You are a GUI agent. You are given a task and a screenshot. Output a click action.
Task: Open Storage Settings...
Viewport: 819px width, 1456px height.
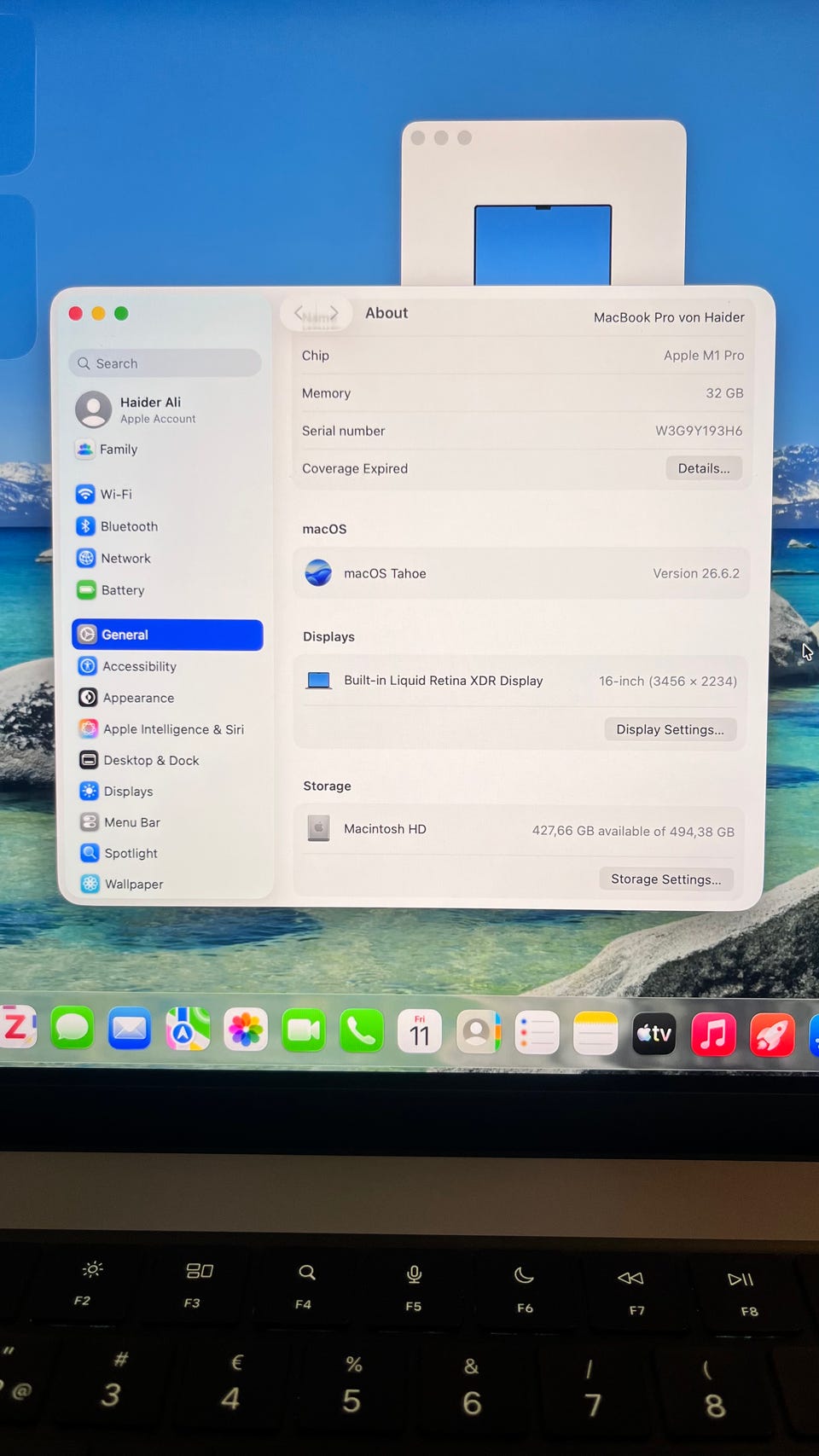click(x=666, y=879)
